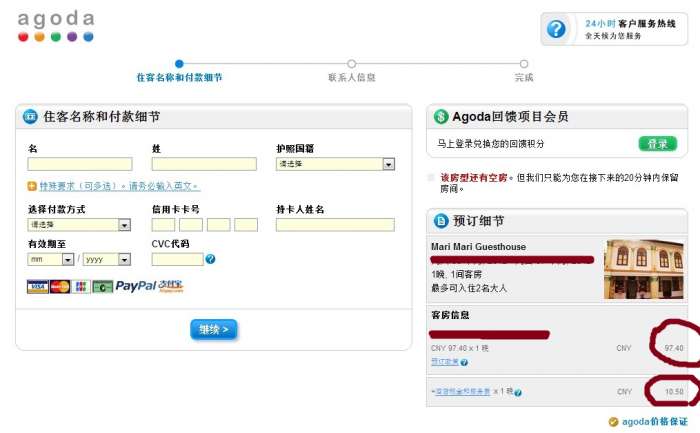700x433 pixels.
Task: Go to the 完成 step
Action: (524, 77)
